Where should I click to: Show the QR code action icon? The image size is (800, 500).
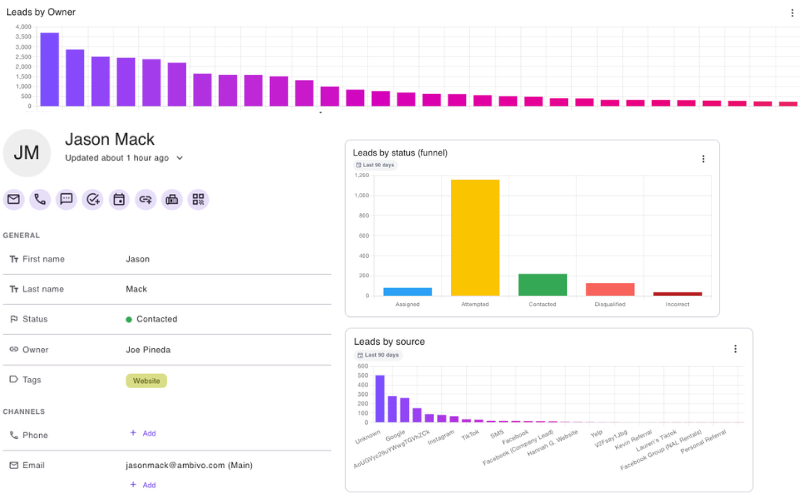(198, 199)
